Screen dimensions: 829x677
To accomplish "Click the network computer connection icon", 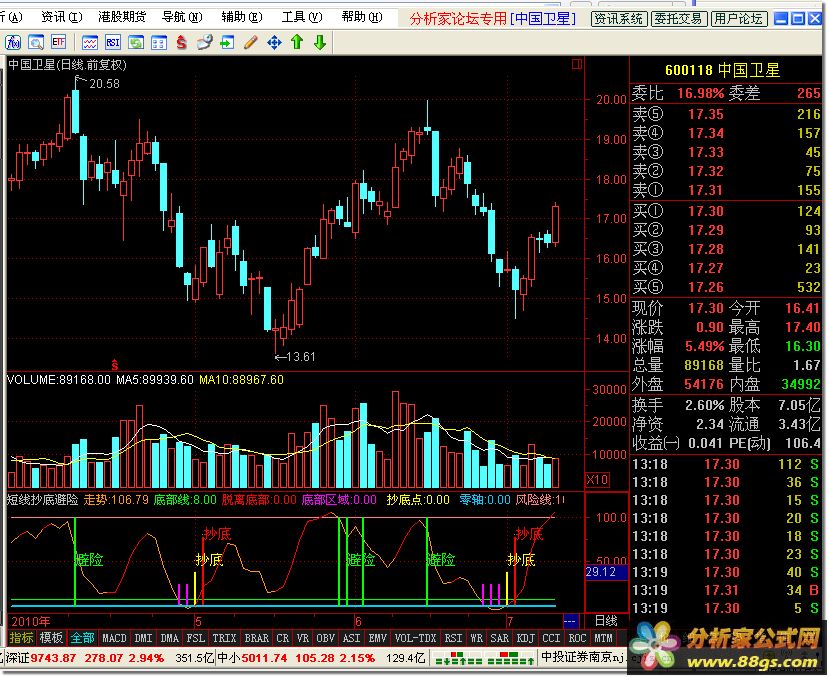I will tap(205, 42).
